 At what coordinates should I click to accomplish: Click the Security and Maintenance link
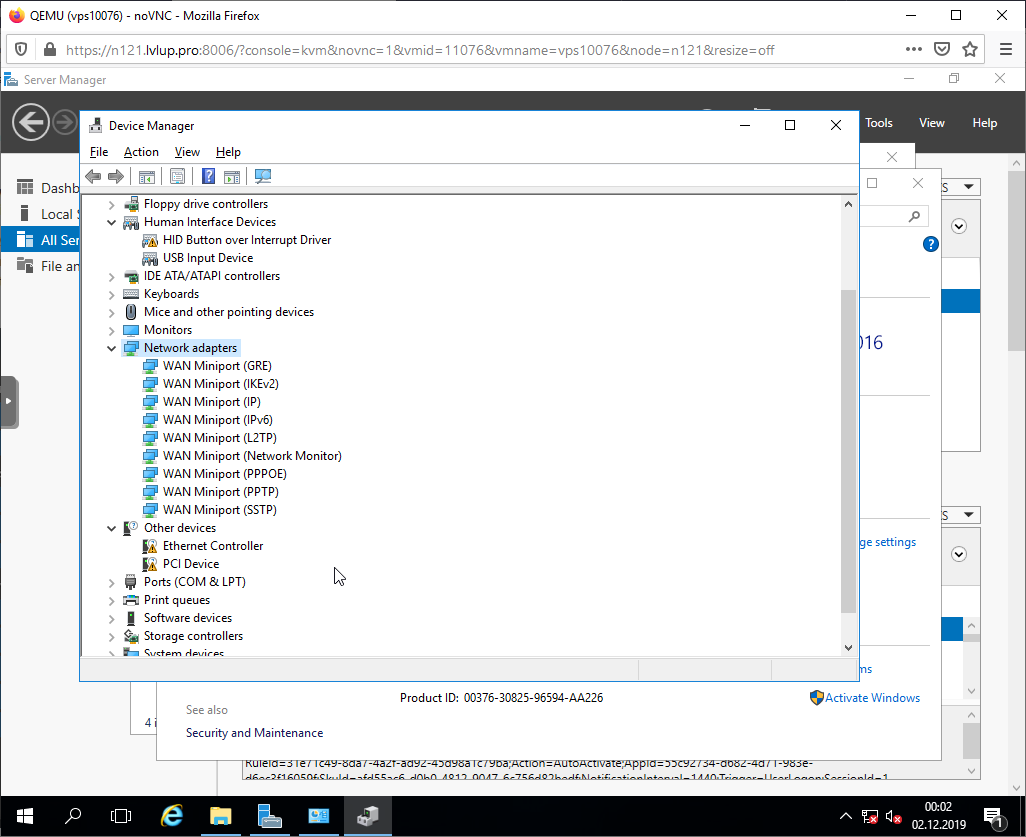coord(254,733)
